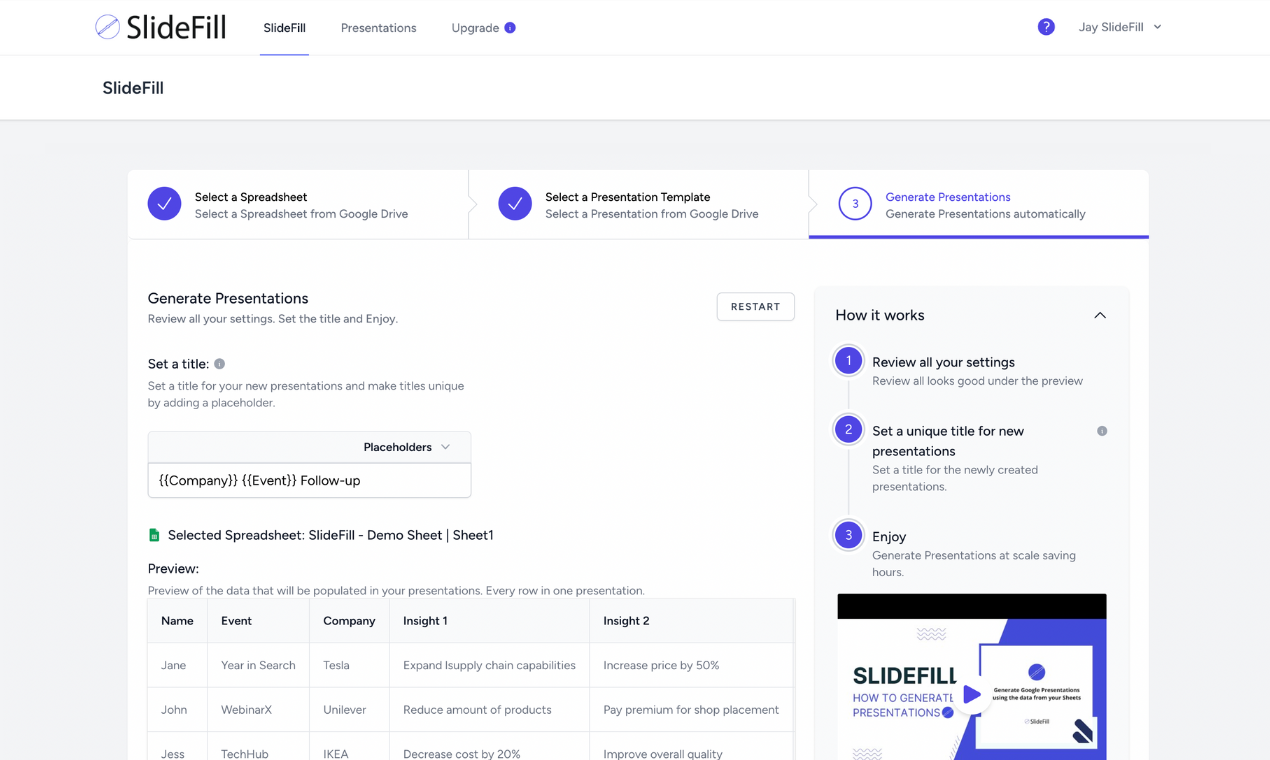Click the RESTART button
Image resolution: width=1270 pixels, height=760 pixels.
click(x=755, y=307)
